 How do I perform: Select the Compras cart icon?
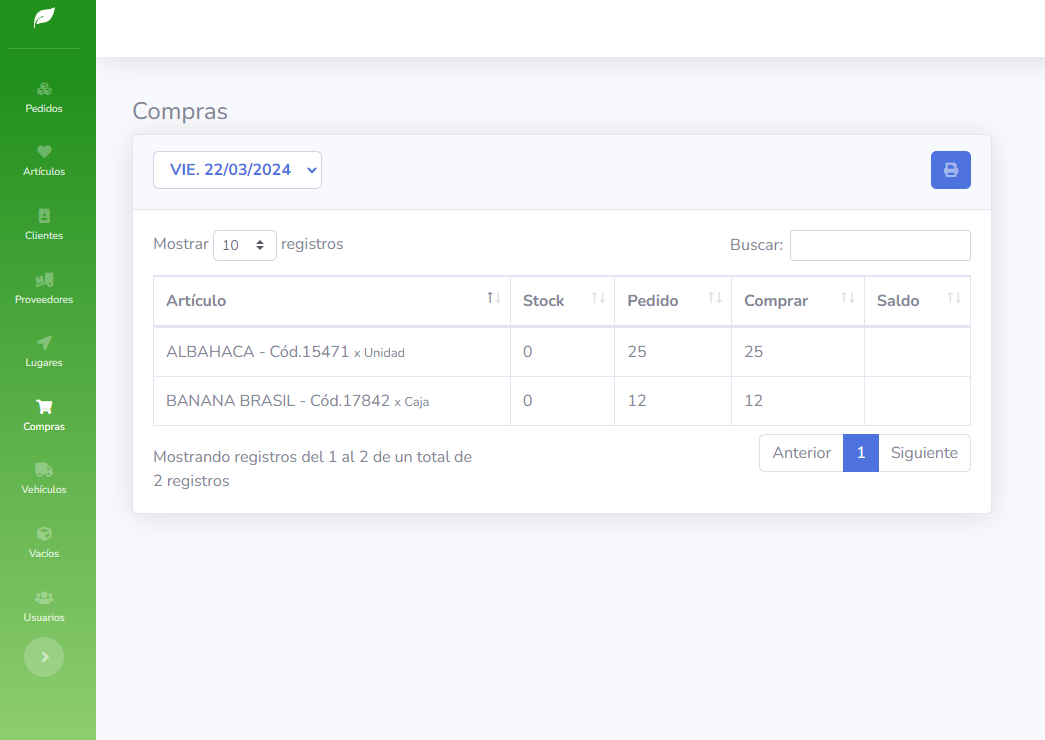[44, 407]
